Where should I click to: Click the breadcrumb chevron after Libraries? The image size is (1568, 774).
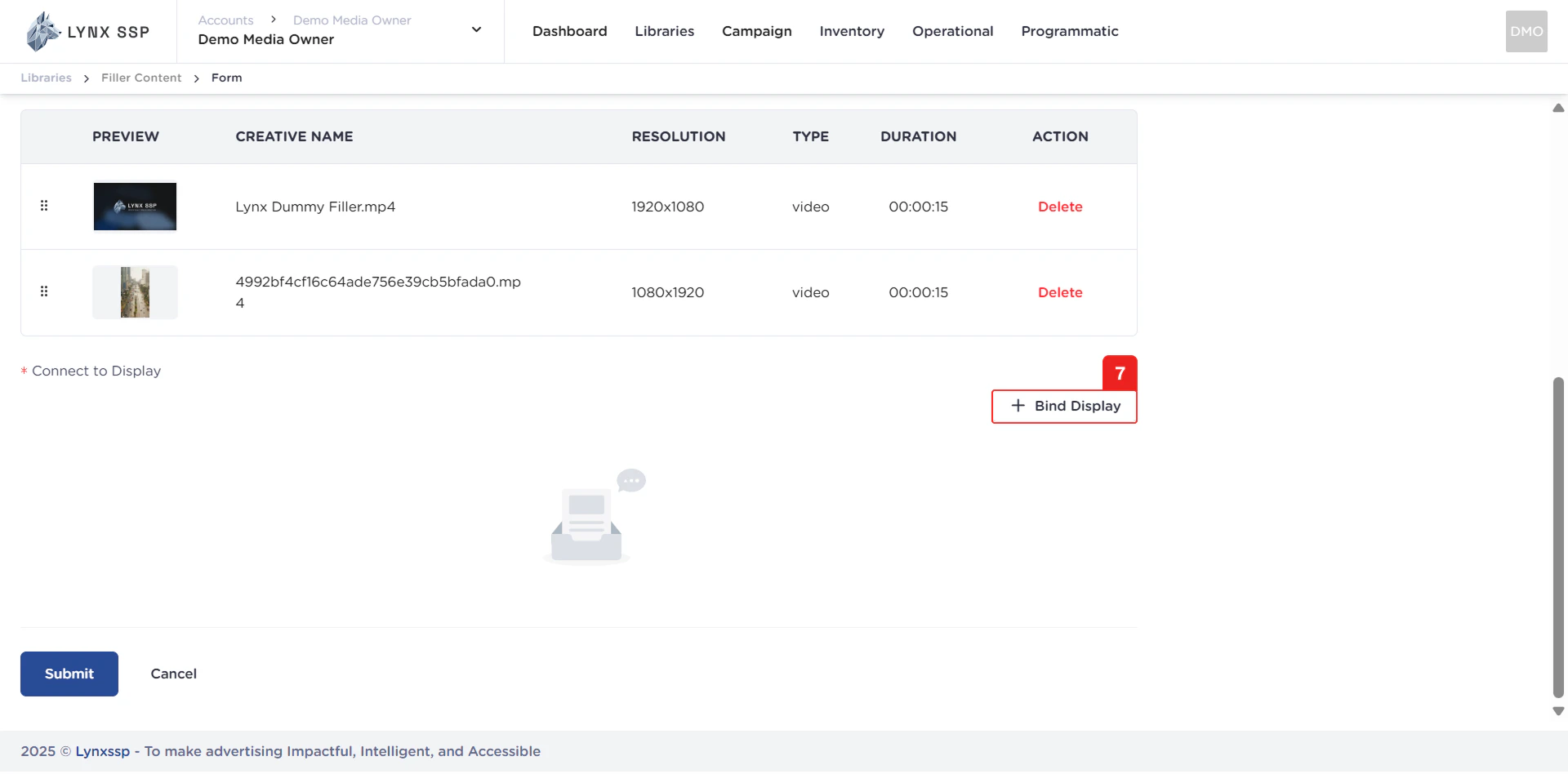[85, 78]
